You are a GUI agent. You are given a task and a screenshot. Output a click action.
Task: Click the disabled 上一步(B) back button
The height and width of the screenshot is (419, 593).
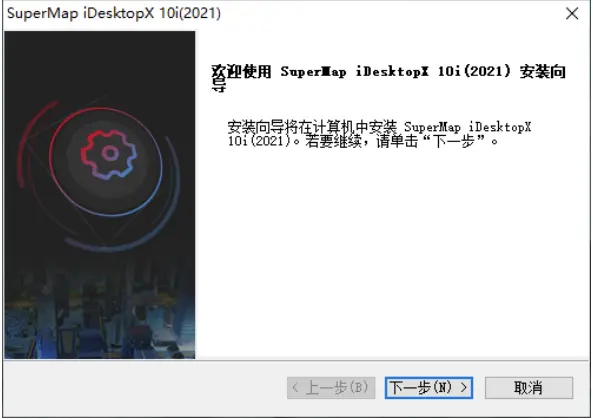pyautogui.click(x=331, y=388)
